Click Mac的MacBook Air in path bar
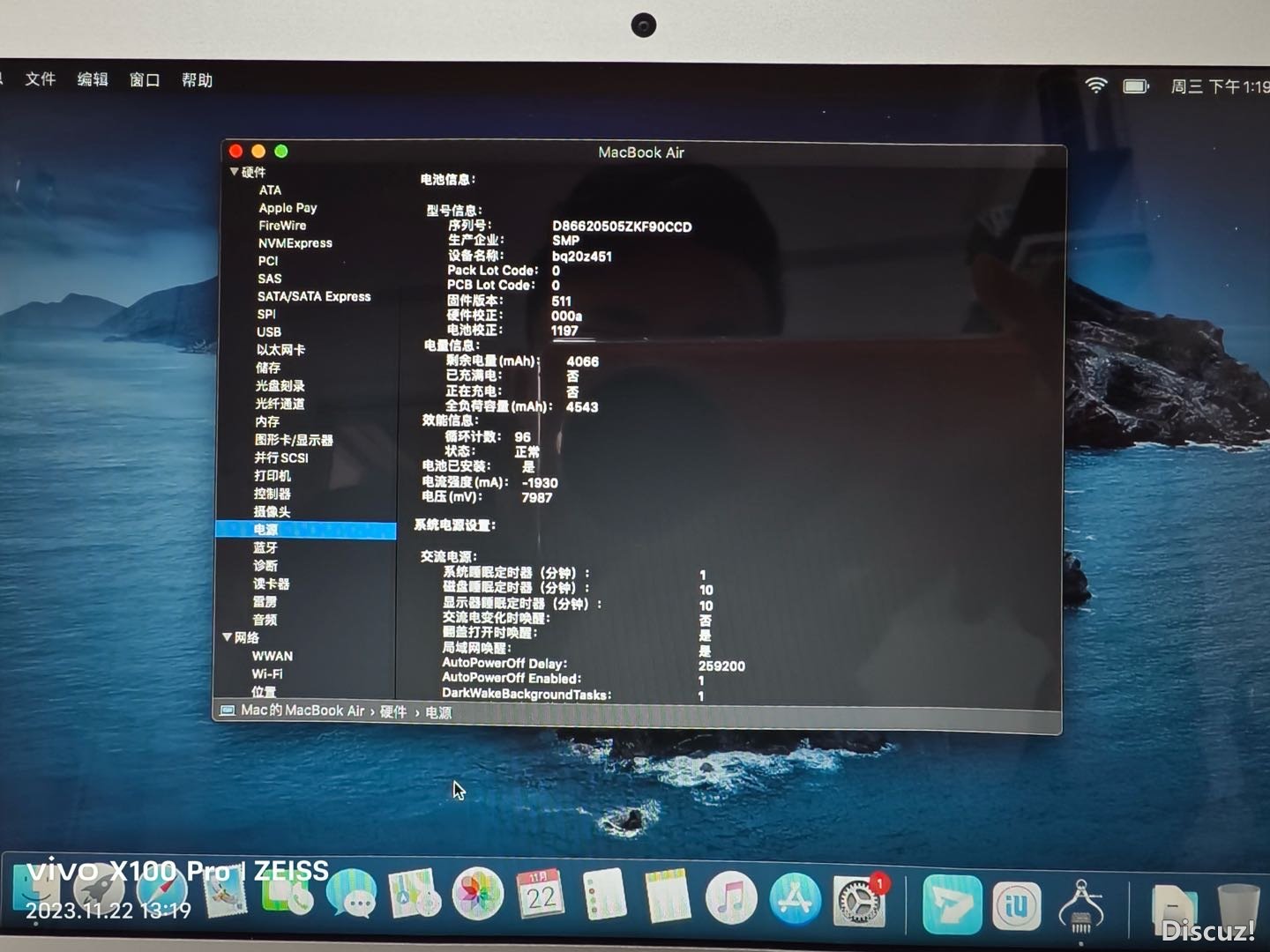The height and width of the screenshot is (952, 1270). 303,710
